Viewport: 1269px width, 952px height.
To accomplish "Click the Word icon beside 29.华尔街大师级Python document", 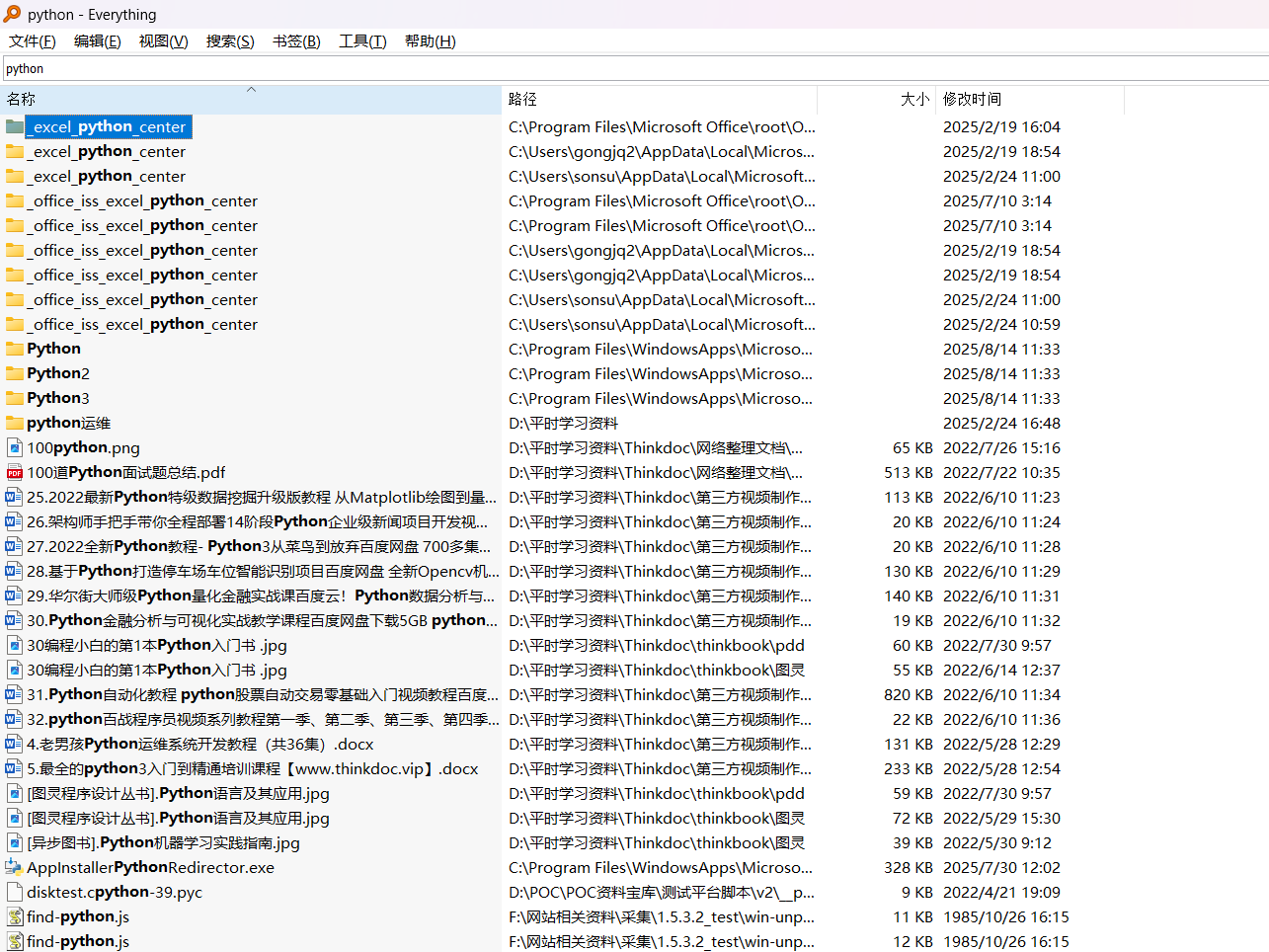I will (x=14, y=595).
